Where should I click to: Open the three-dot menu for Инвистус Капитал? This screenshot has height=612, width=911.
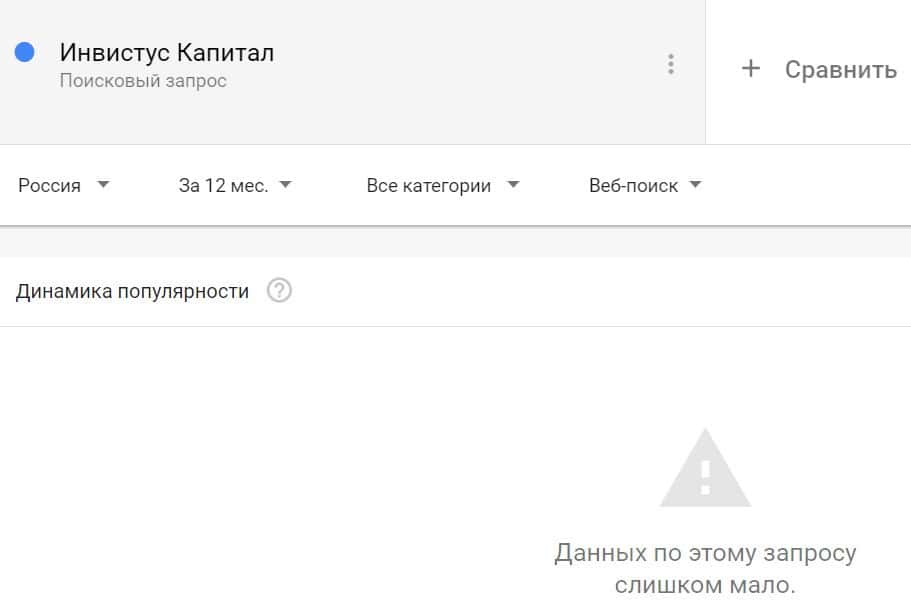tap(670, 65)
